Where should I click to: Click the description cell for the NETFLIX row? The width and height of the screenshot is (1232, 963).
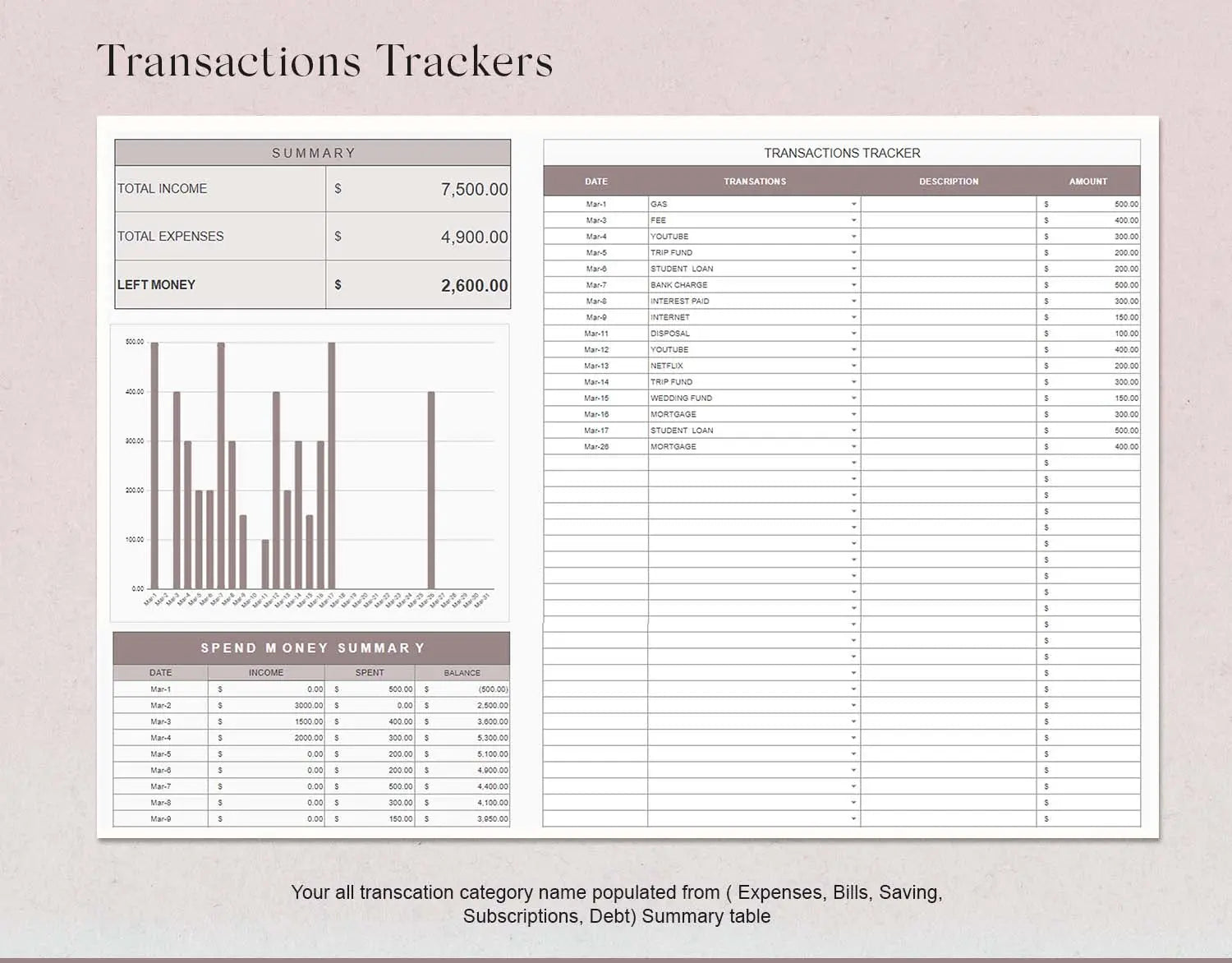click(x=949, y=366)
